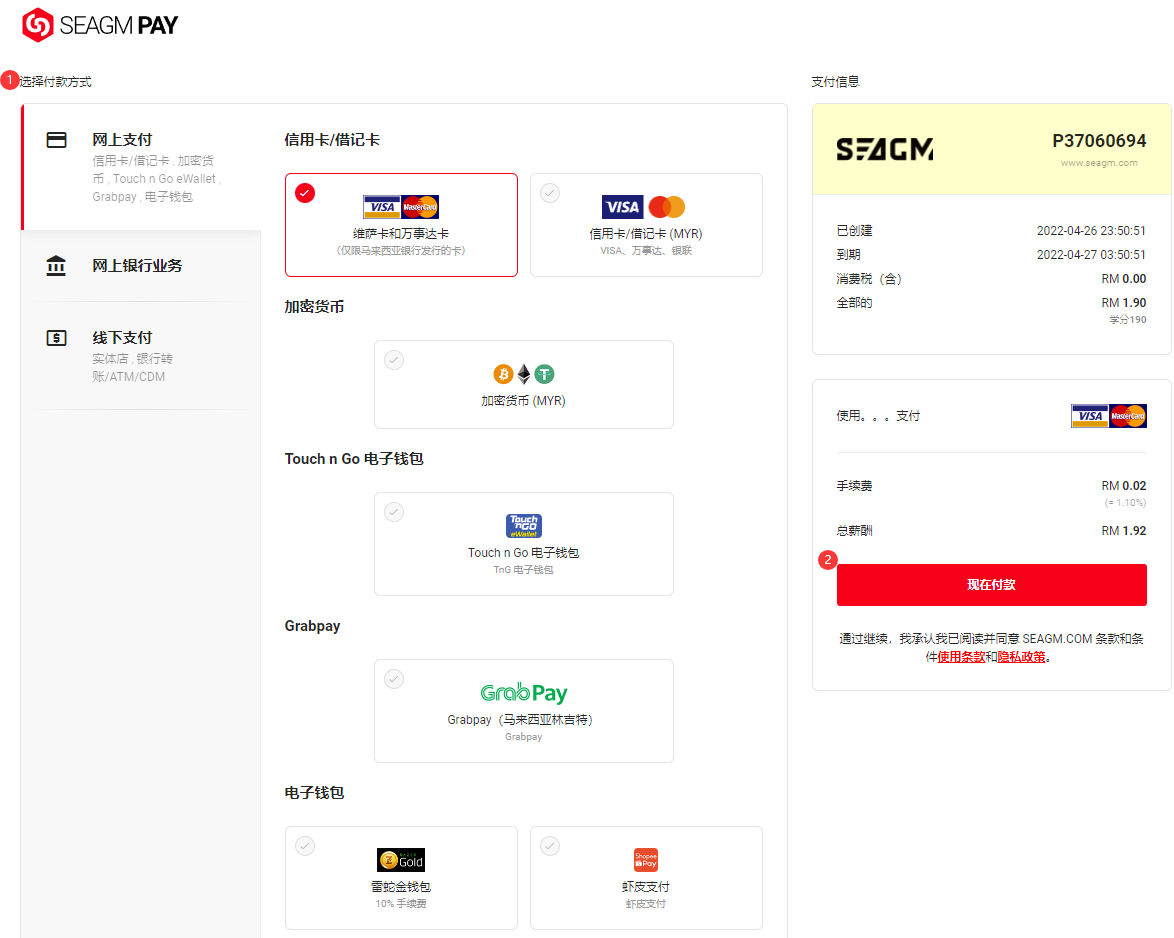Select the Grabpay (马来西亚林吉特) radio check
This screenshot has width=1174, height=938.
click(394, 679)
